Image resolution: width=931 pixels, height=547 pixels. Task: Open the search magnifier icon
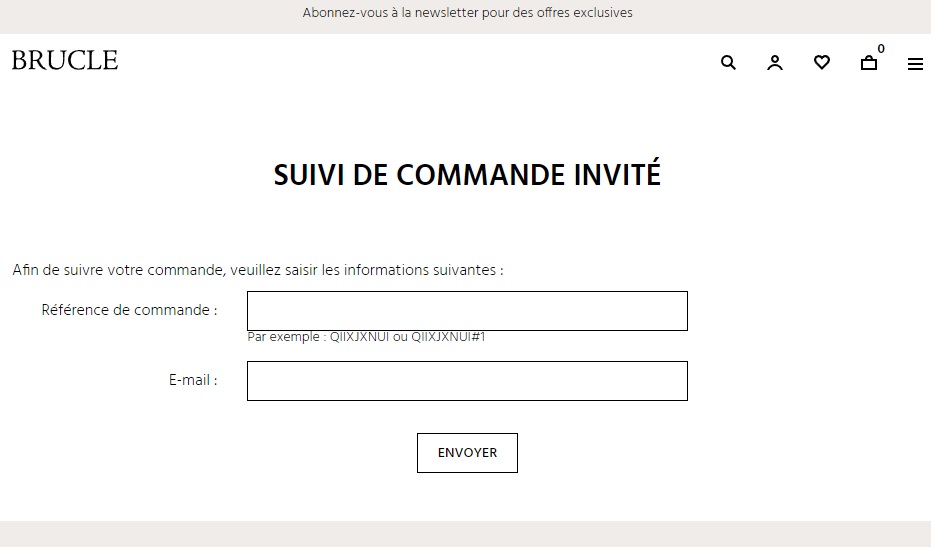tap(728, 63)
